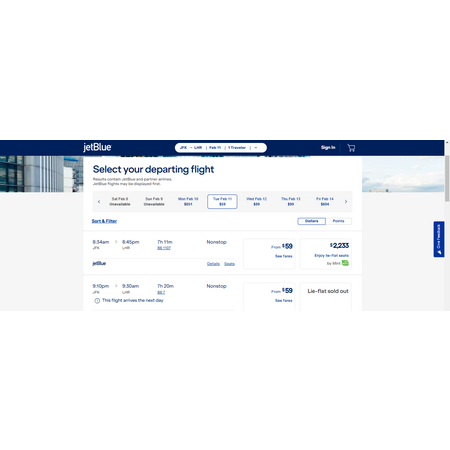The width and height of the screenshot is (450, 450).
Task: Expand See fares for 8:34am flight
Action: click(x=284, y=256)
